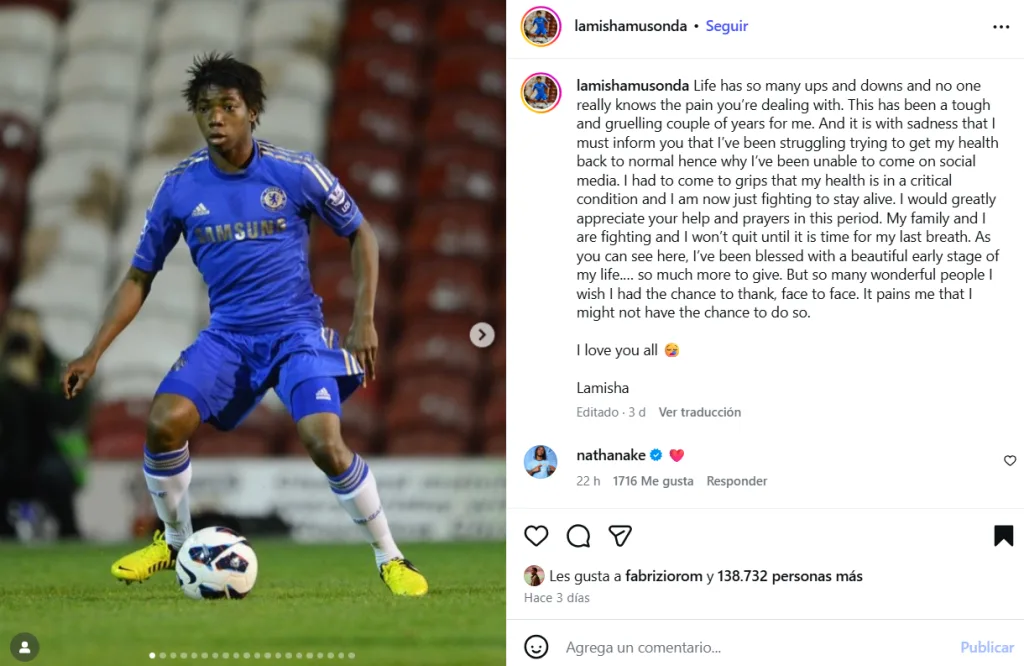Open the three-dot more options menu
The height and width of the screenshot is (666, 1024).
pos(1000,27)
